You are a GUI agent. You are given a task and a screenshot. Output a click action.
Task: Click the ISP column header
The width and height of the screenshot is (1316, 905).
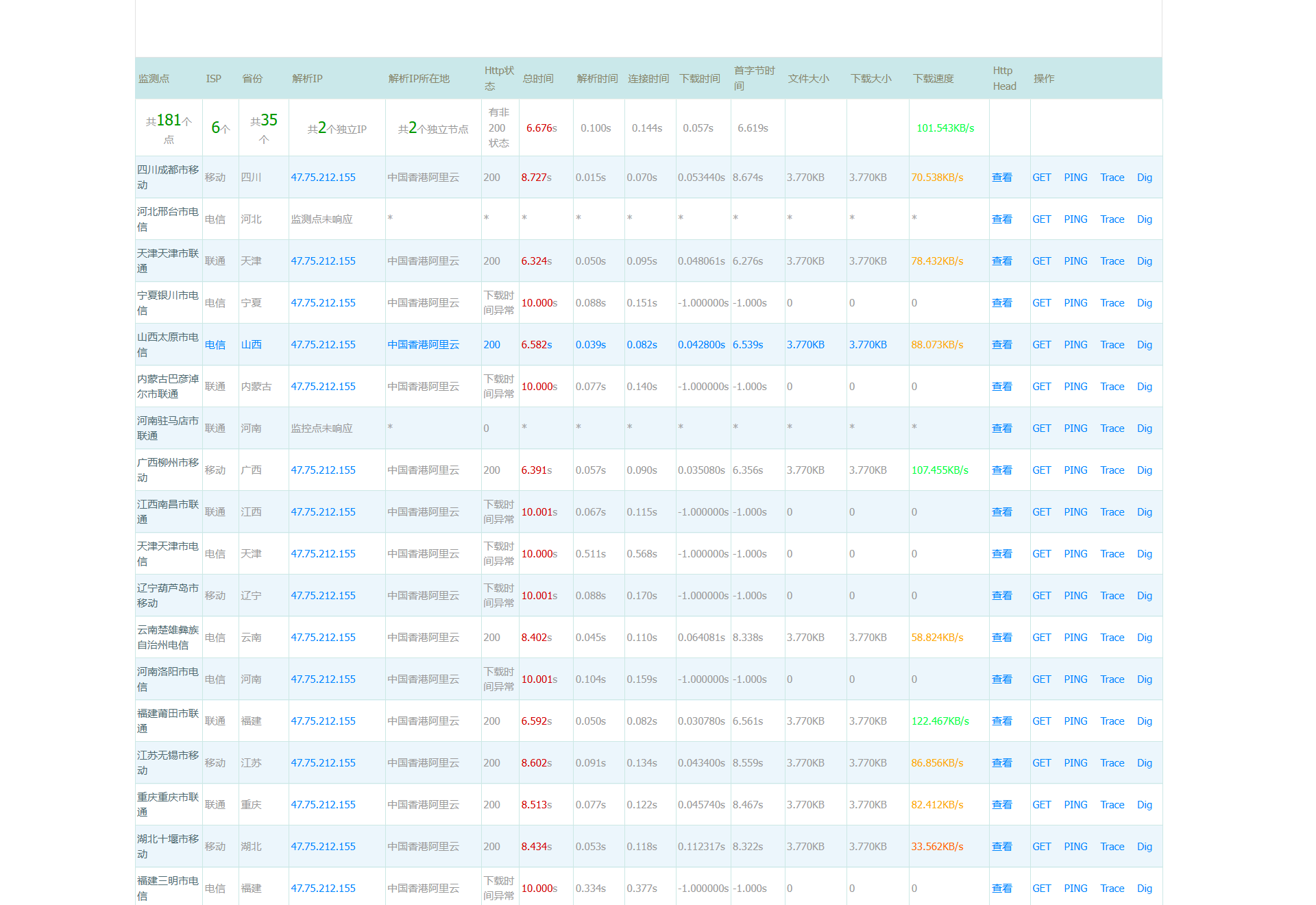click(213, 79)
